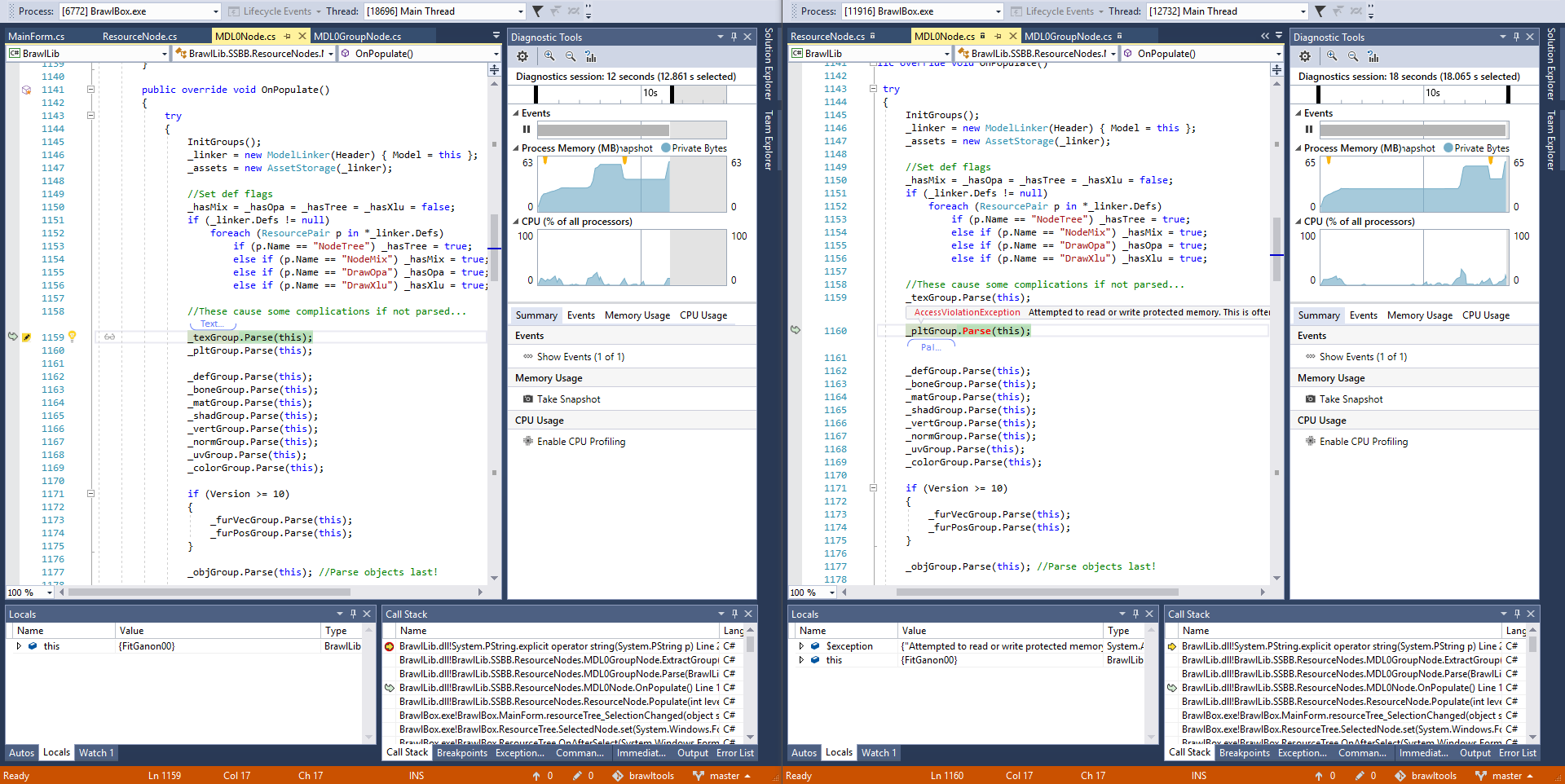
Task: Switch to ResourceNode.cs tab in left window
Action: coord(139,37)
